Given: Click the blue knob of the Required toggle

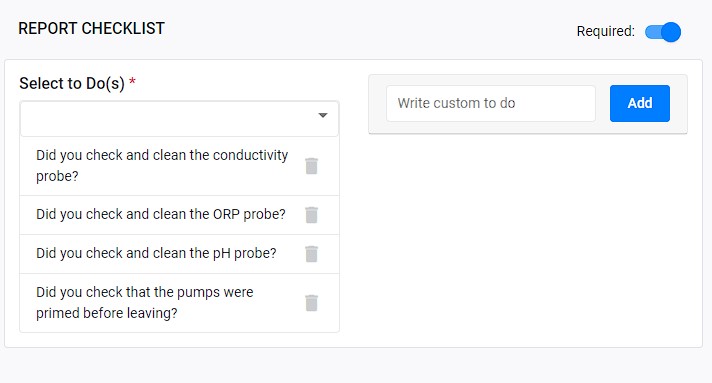Looking at the screenshot, I should (671, 32).
